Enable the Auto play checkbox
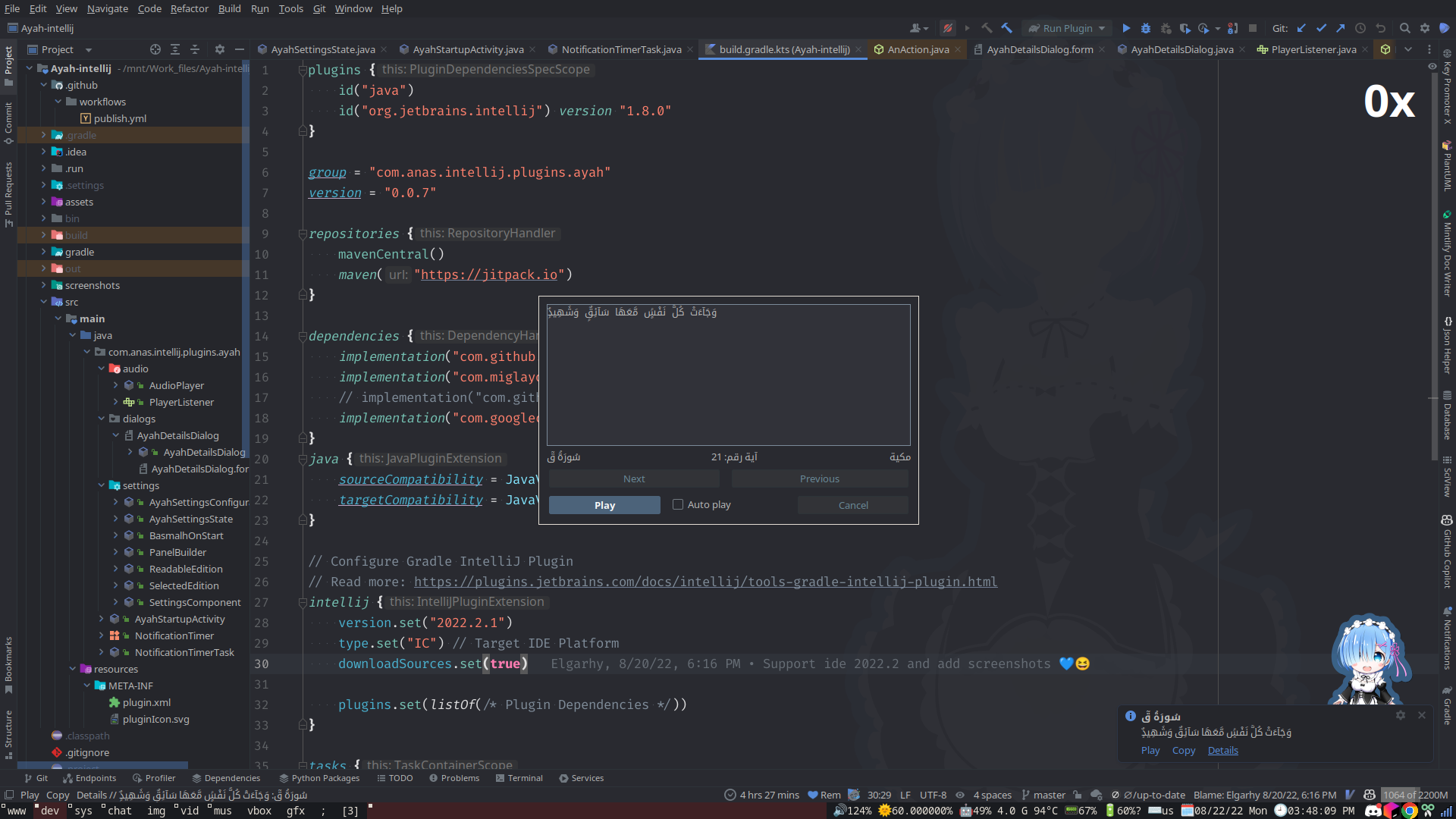The height and width of the screenshot is (819, 1456). pyautogui.click(x=678, y=504)
